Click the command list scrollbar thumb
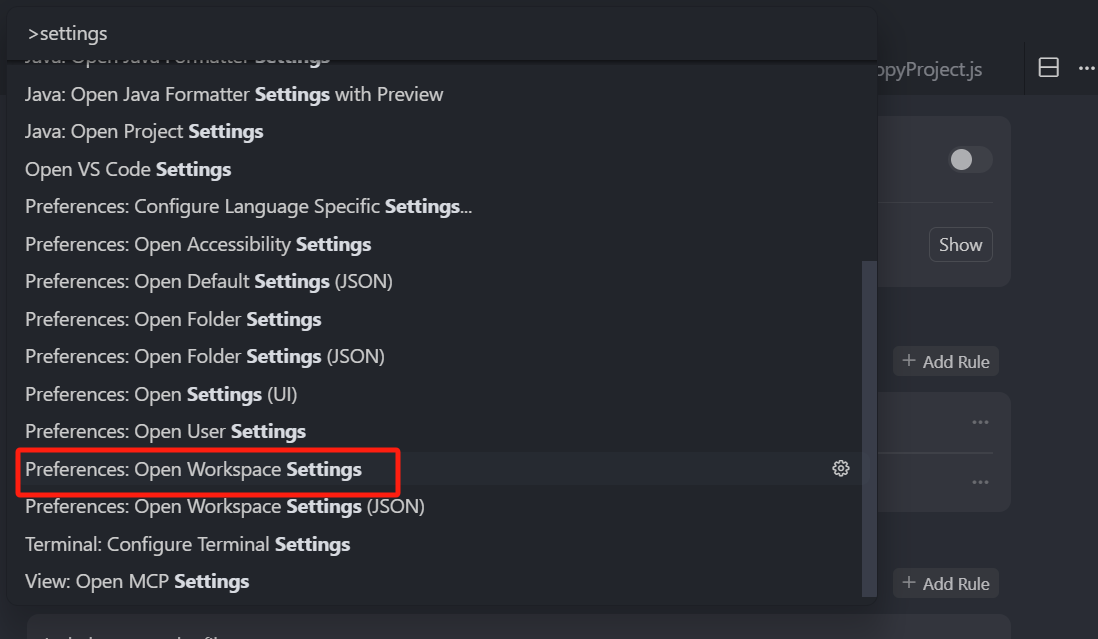This screenshot has width=1098, height=639. coord(869,429)
